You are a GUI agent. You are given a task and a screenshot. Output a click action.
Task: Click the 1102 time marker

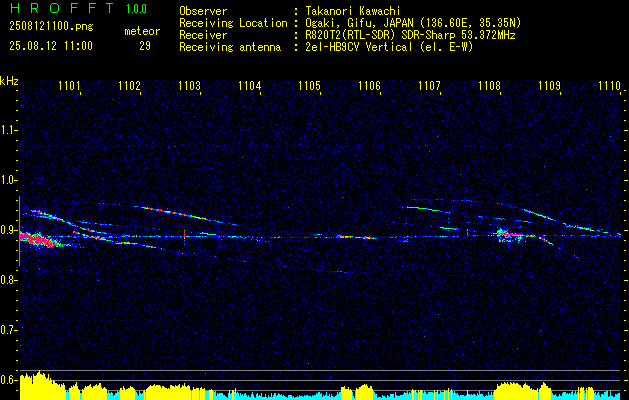click(x=130, y=86)
